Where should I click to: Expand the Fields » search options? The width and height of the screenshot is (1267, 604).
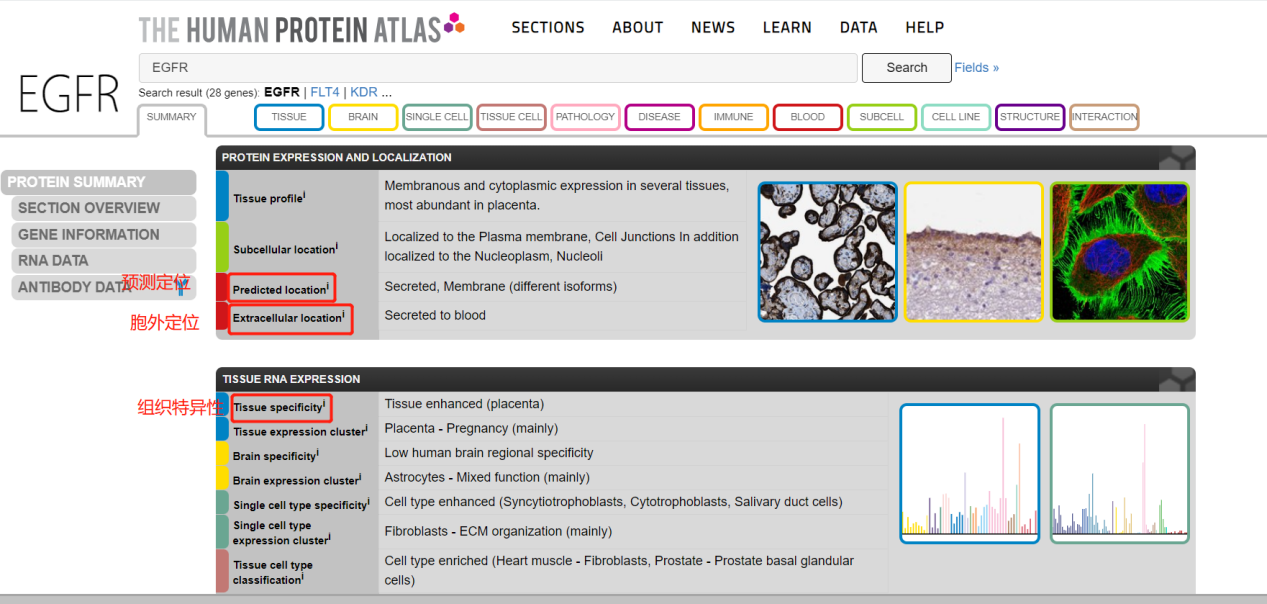click(976, 68)
